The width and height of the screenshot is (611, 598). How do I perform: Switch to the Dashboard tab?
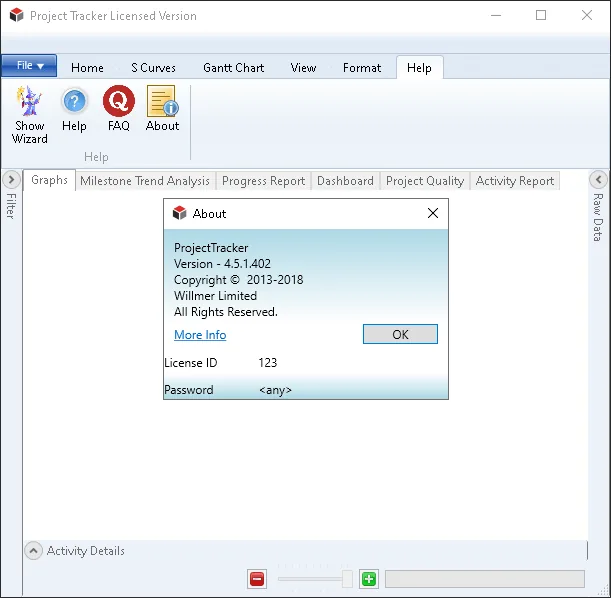(345, 181)
